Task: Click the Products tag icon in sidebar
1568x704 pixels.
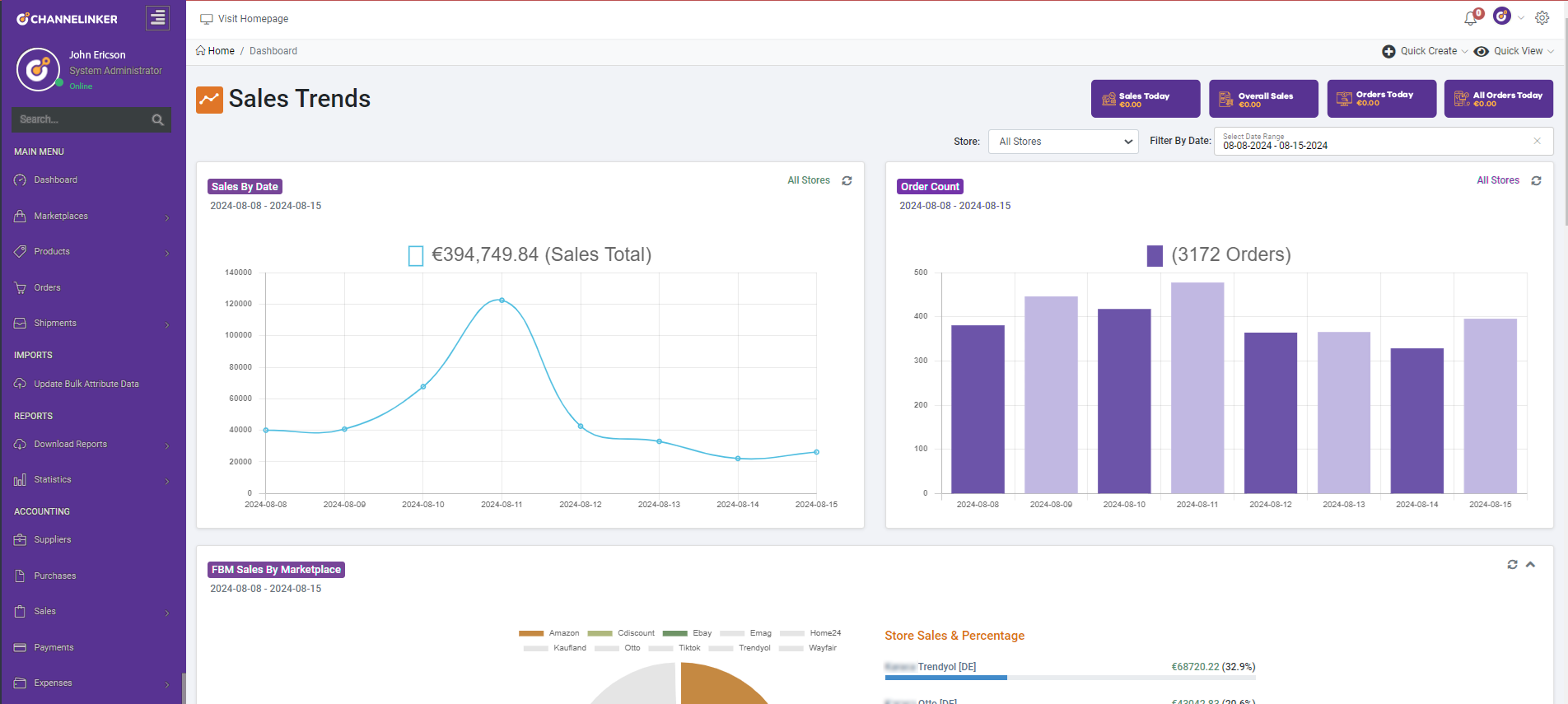Action: [x=21, y=252]
